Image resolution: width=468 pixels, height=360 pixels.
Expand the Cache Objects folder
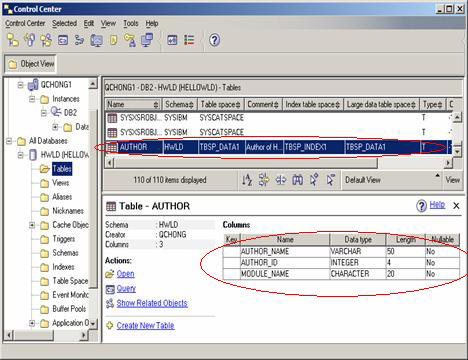click(x=32, y=225)
